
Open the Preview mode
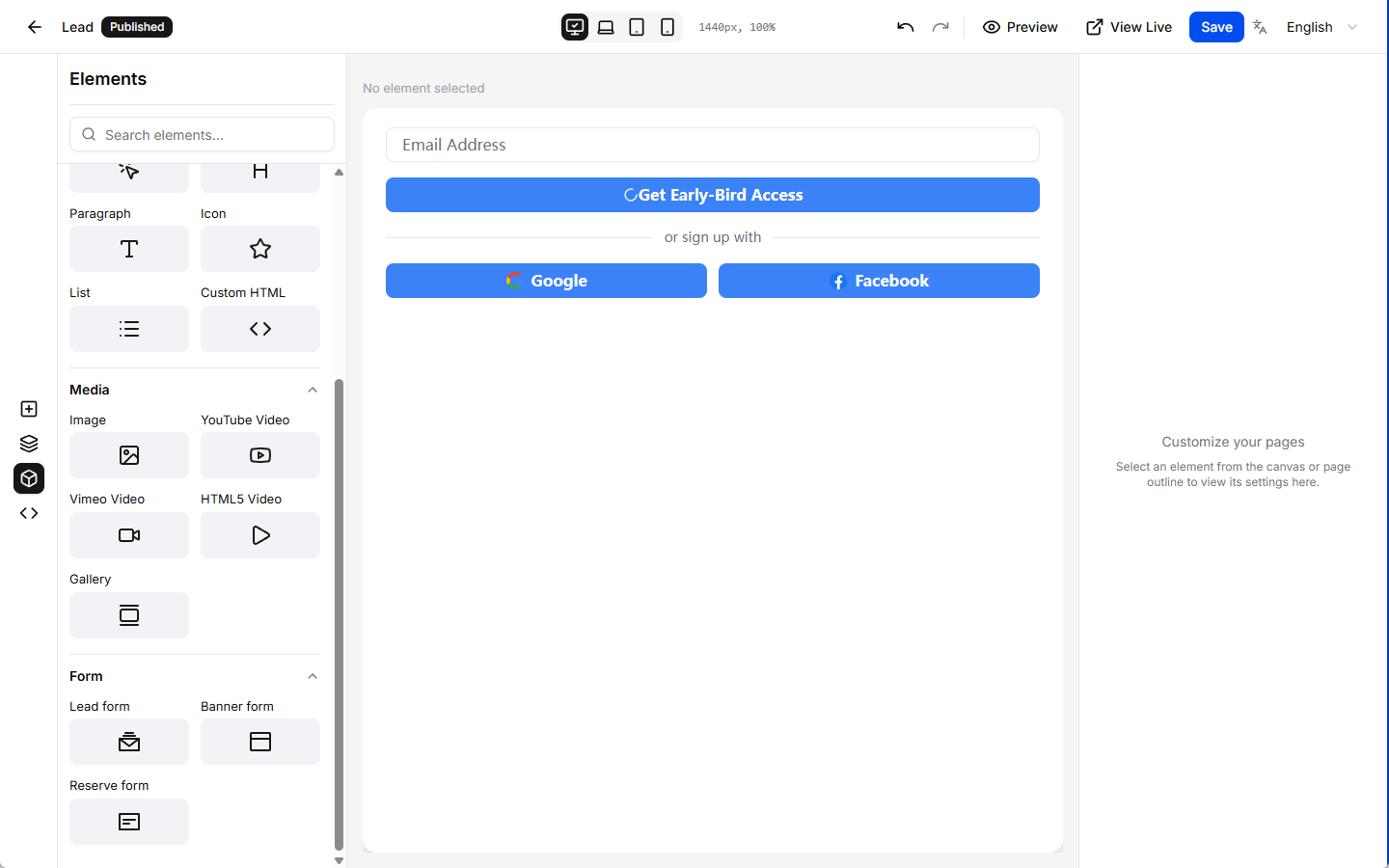pyautogui.click(x=1020, y=27)
